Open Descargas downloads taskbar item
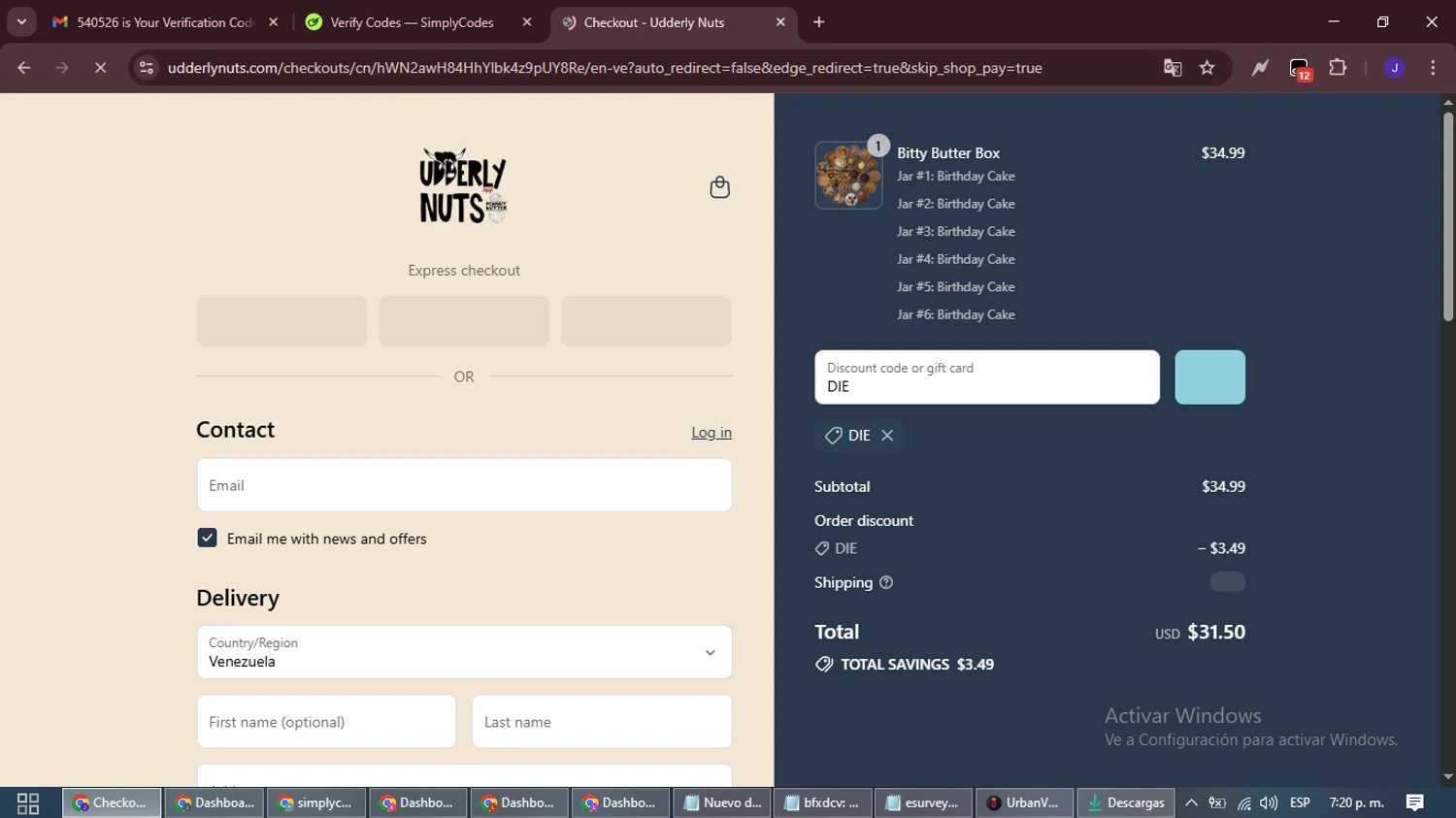 click(x=1126, y=803)
